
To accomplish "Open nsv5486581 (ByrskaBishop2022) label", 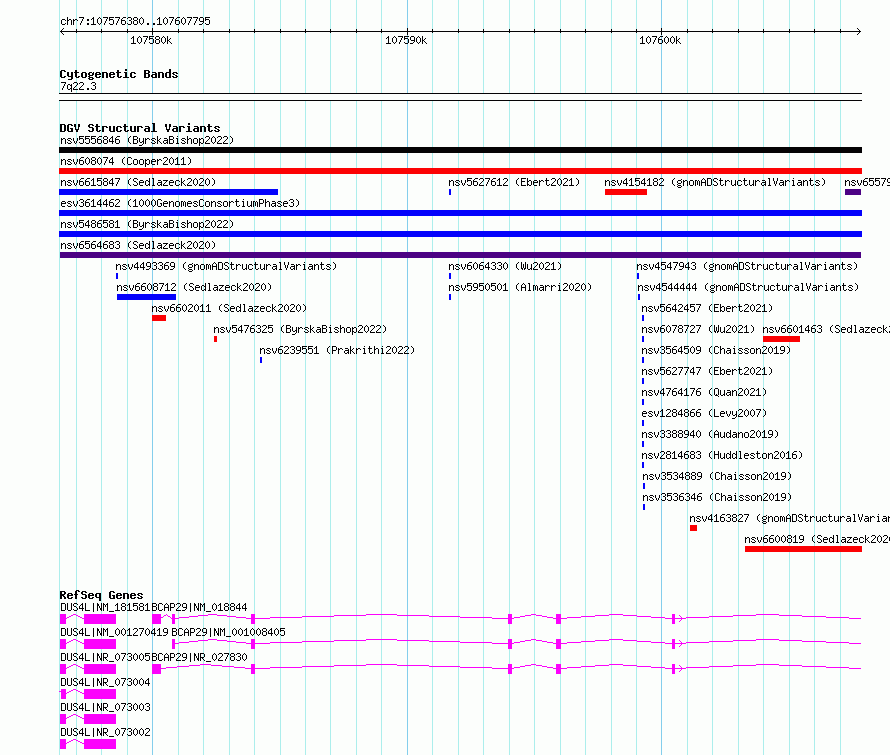I will (147, 224).
